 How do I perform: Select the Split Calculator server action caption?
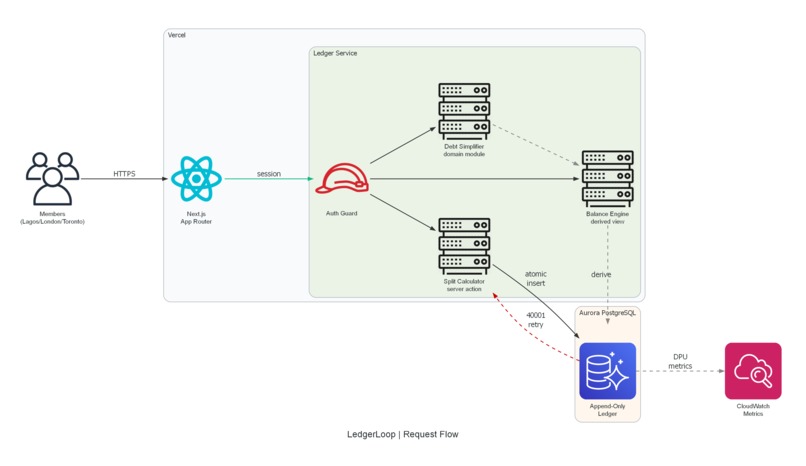464,285
